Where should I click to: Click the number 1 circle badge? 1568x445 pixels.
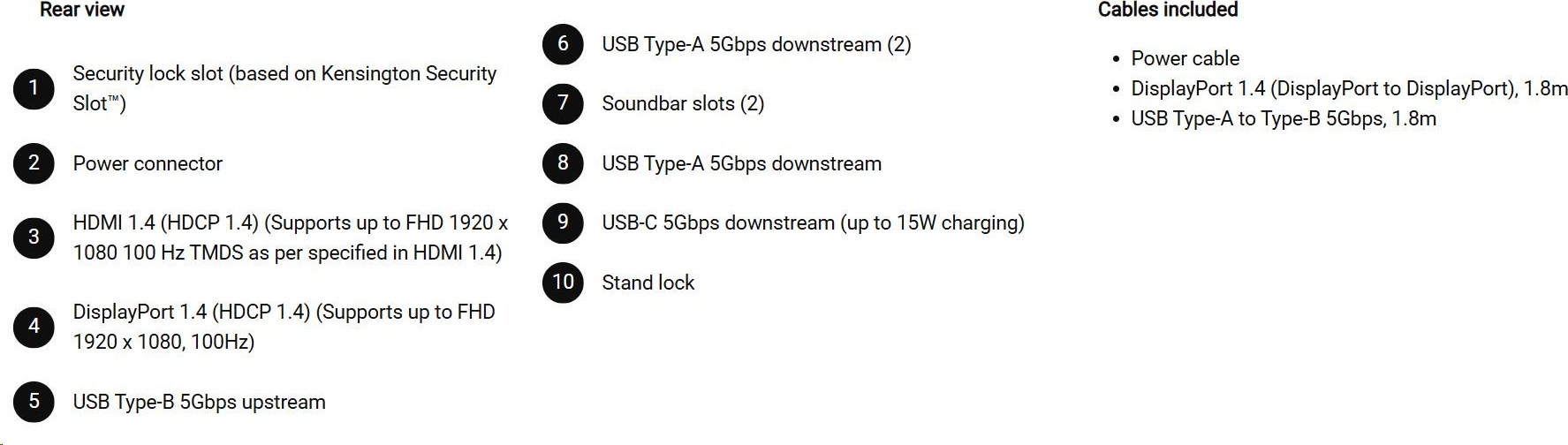(34, 88)
